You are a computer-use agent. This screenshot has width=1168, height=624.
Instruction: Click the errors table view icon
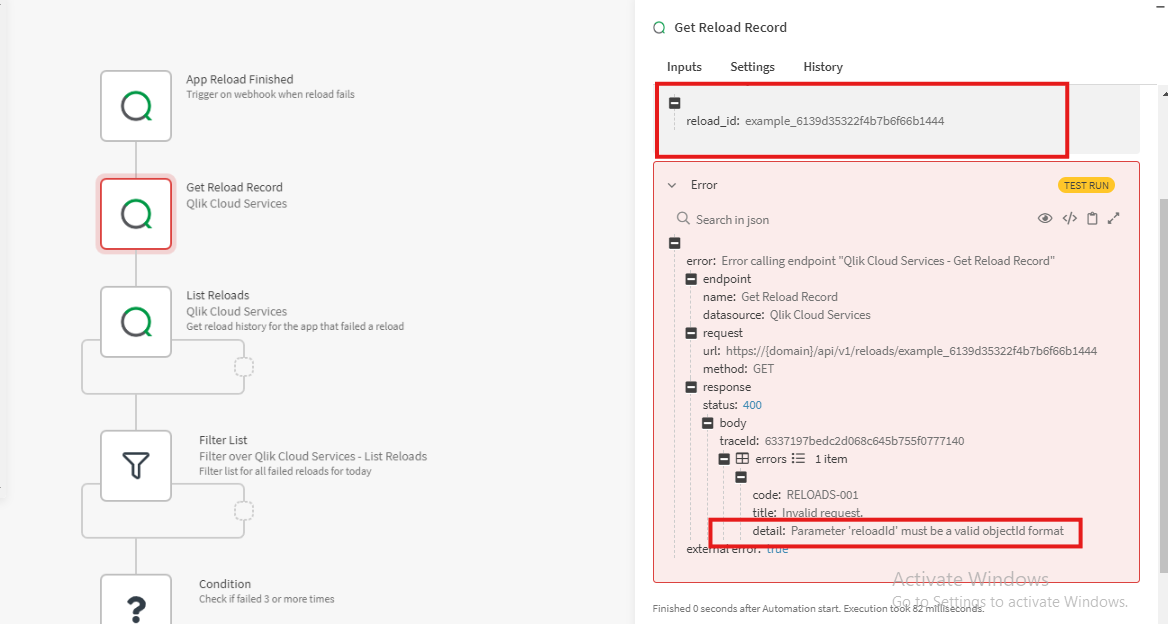[x=742, y=459]
